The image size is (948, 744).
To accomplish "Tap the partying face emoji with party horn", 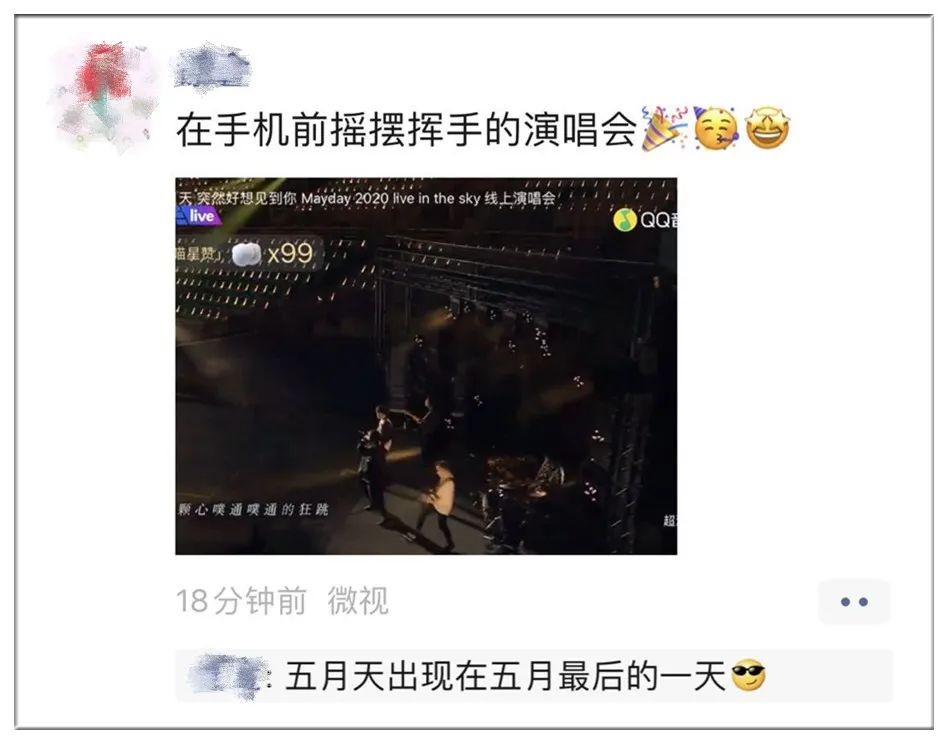I will [716, 128].
